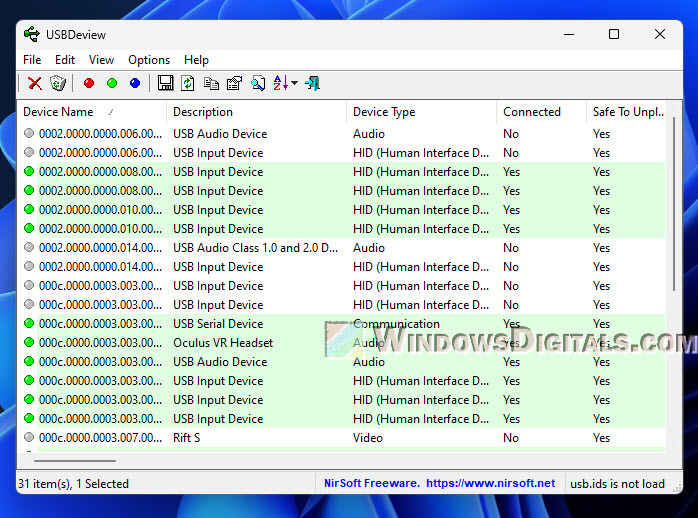
Task: Click the Exit door toolbar icon
Action: [312, 83]
